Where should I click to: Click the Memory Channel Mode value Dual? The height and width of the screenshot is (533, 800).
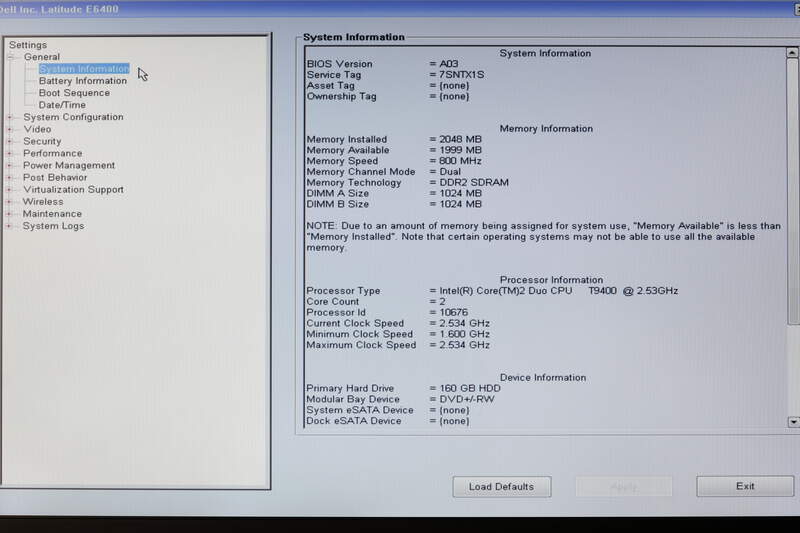[450, 171]
